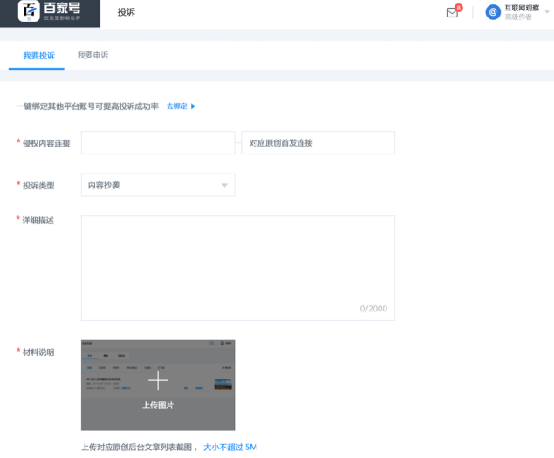The image size is (554, 458).
Task: Switch to the 我要投诉 tab
Action: click(39, 55)
